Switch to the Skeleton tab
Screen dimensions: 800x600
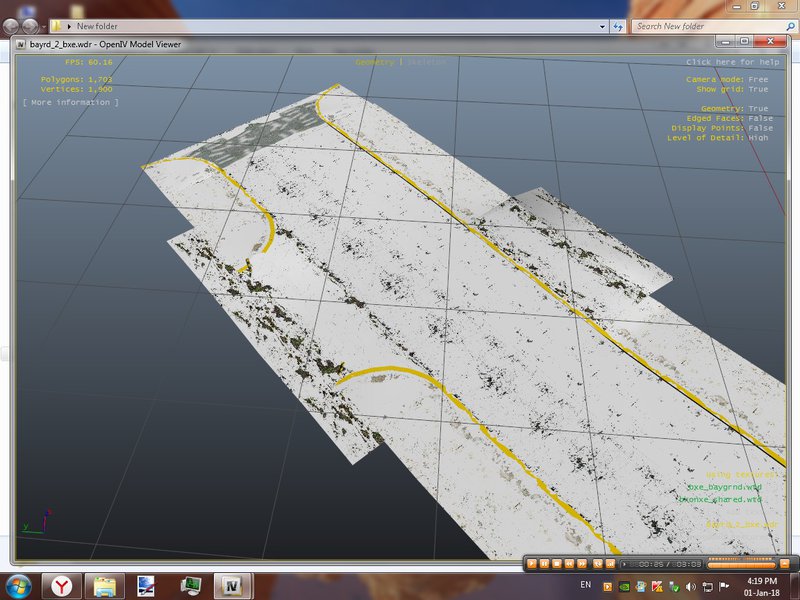427,62
